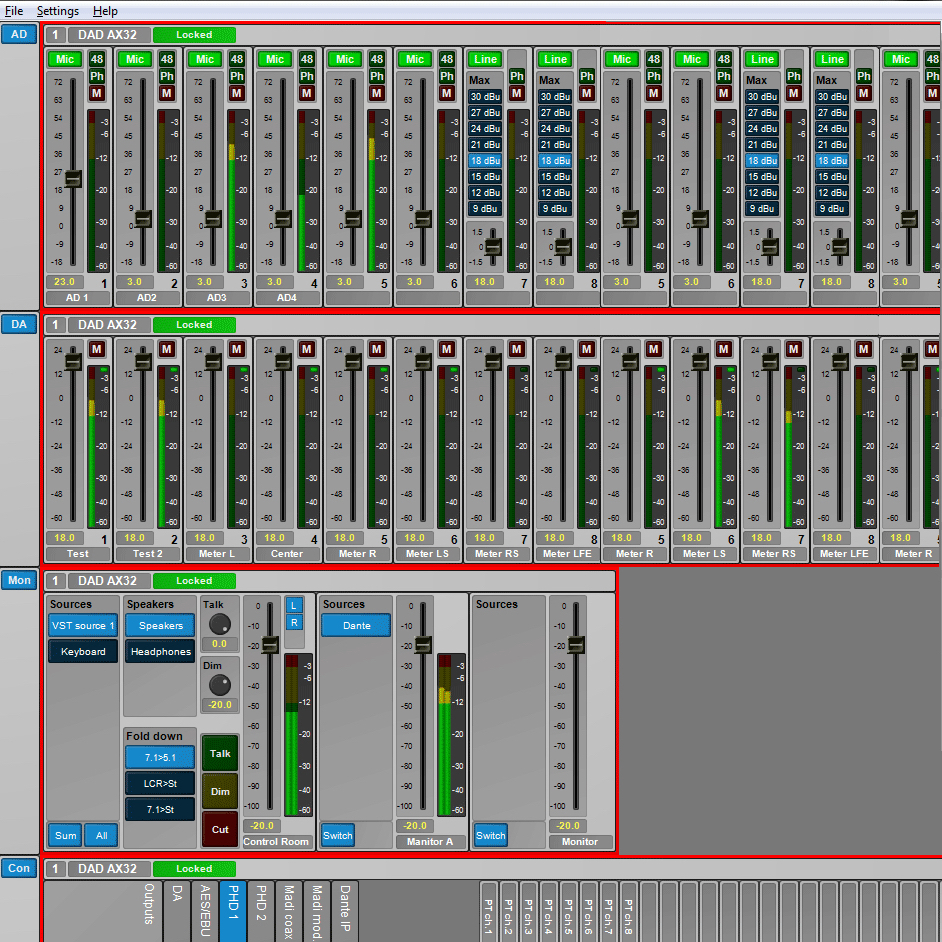This screenshot has width=942, height=942.
Task: Click the Control Room volume fader
Action: click(269, 644)
